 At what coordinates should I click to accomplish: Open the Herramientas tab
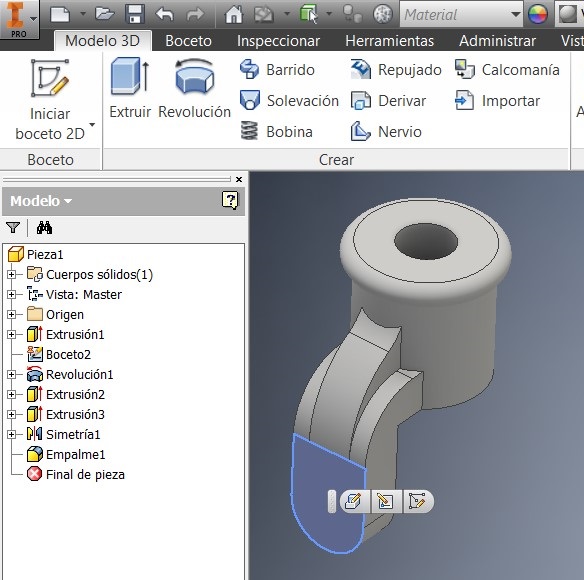point(390,41)
